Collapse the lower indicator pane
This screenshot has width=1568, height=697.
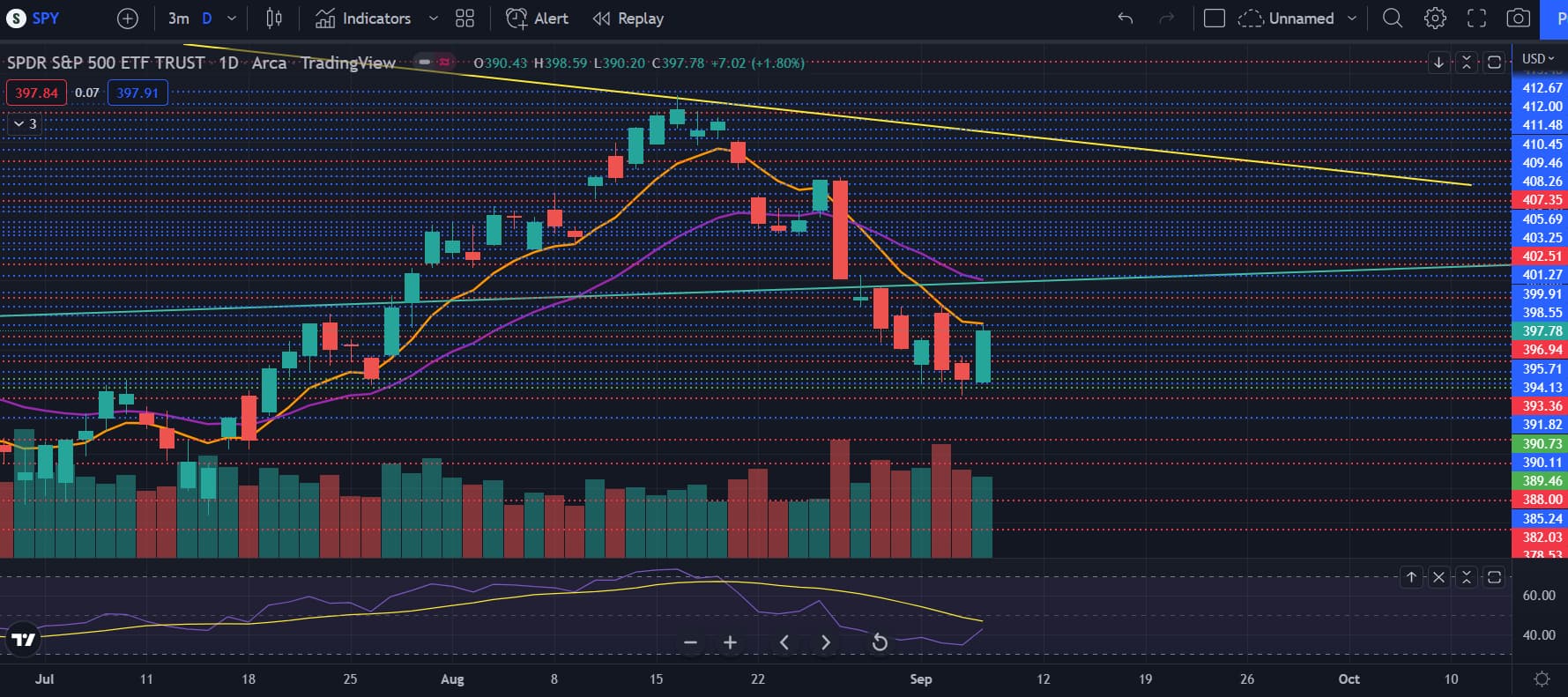tap(1467, 577)
